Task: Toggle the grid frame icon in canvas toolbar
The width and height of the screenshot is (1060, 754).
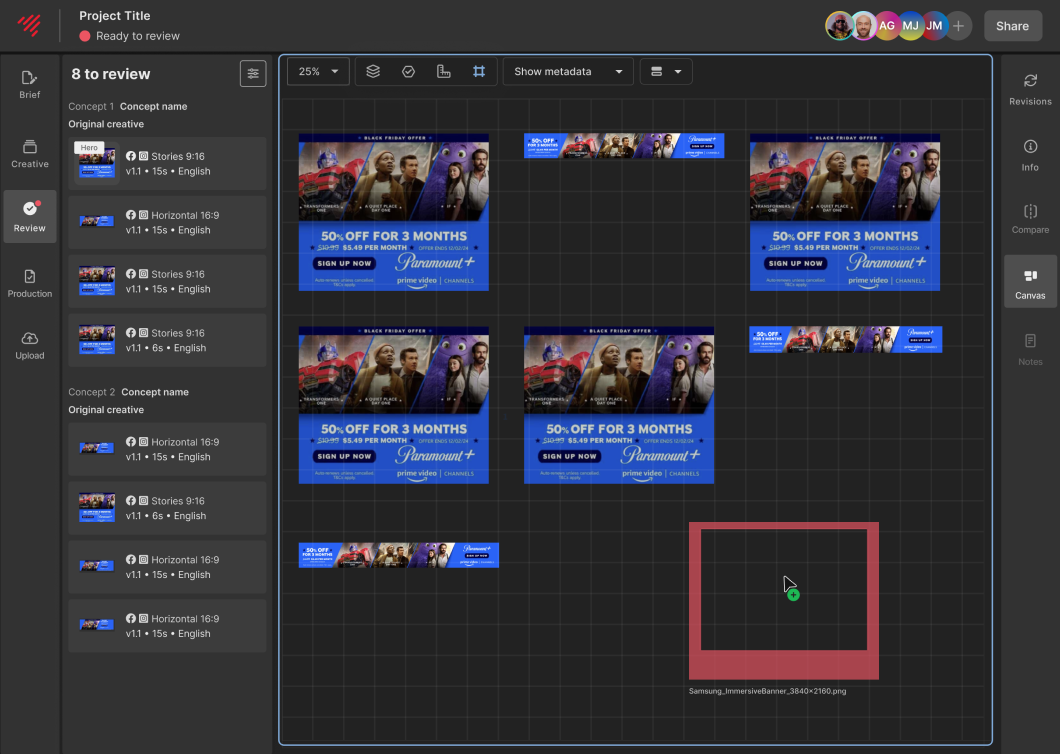Action: 479,72
